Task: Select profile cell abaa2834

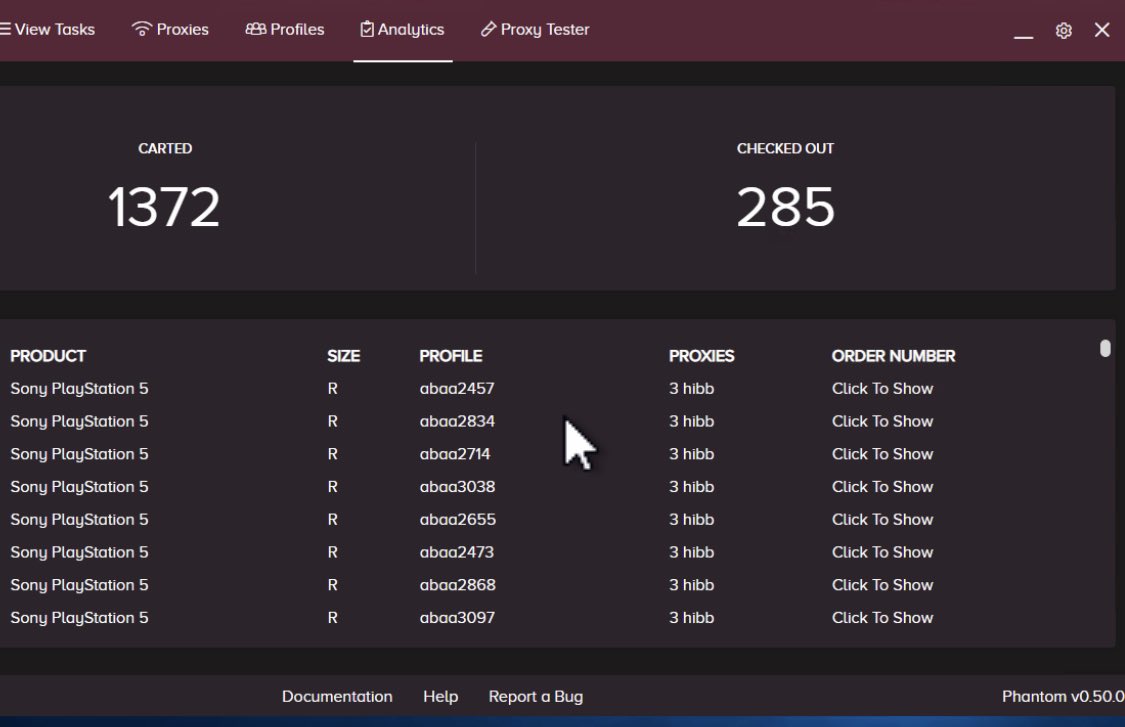Action: (457, 421)
